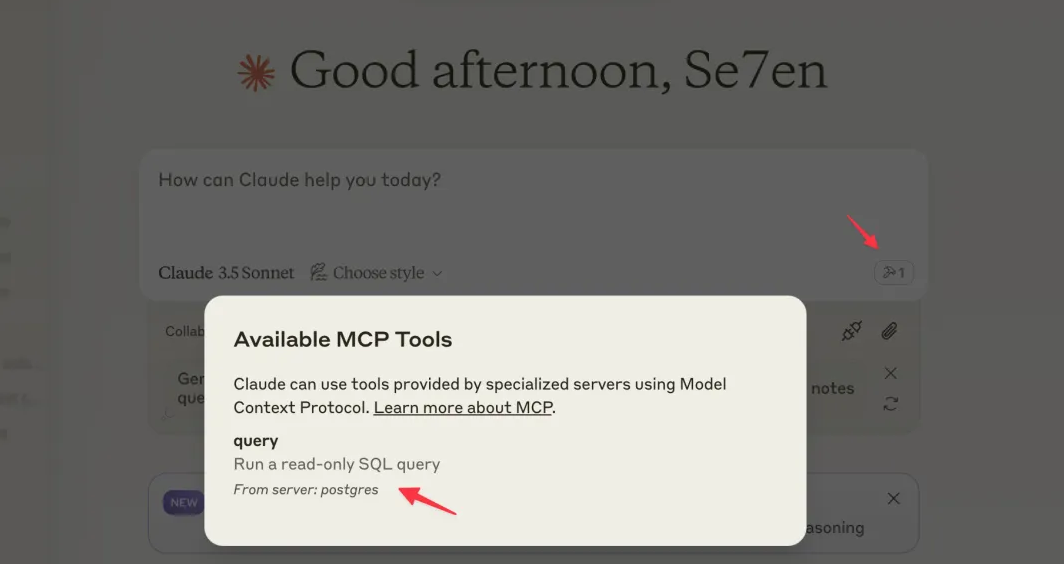Image resolution: width=1064 pixels, height=564 pixels.
Task: Click the Choose style chevron arrow
Action: click(x=437, y=273)
